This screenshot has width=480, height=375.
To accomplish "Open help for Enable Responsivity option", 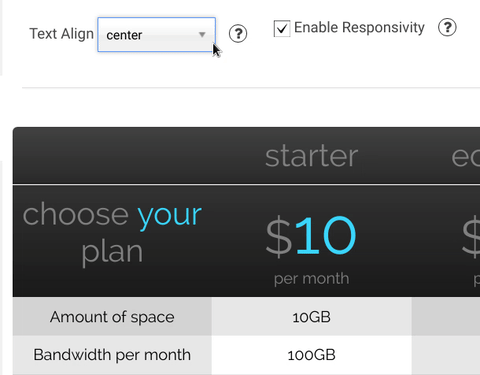I will [447, 27].
